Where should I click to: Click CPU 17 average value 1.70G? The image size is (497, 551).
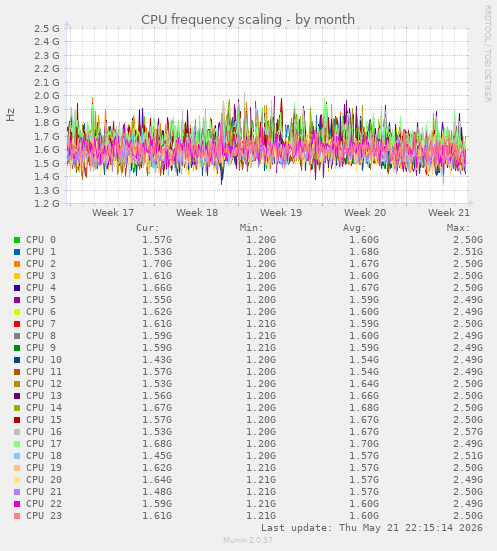coord(364,443)
